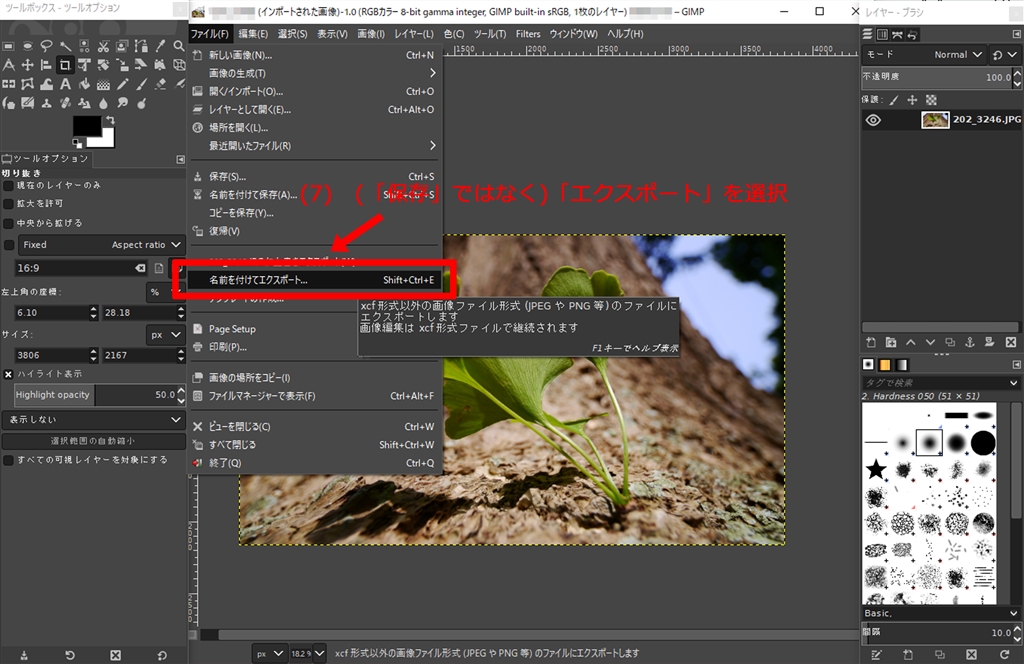Screen dimensions: 1024x664
Task: Click '選択範囲の自動縮小' button
Action: coord(94,441)
